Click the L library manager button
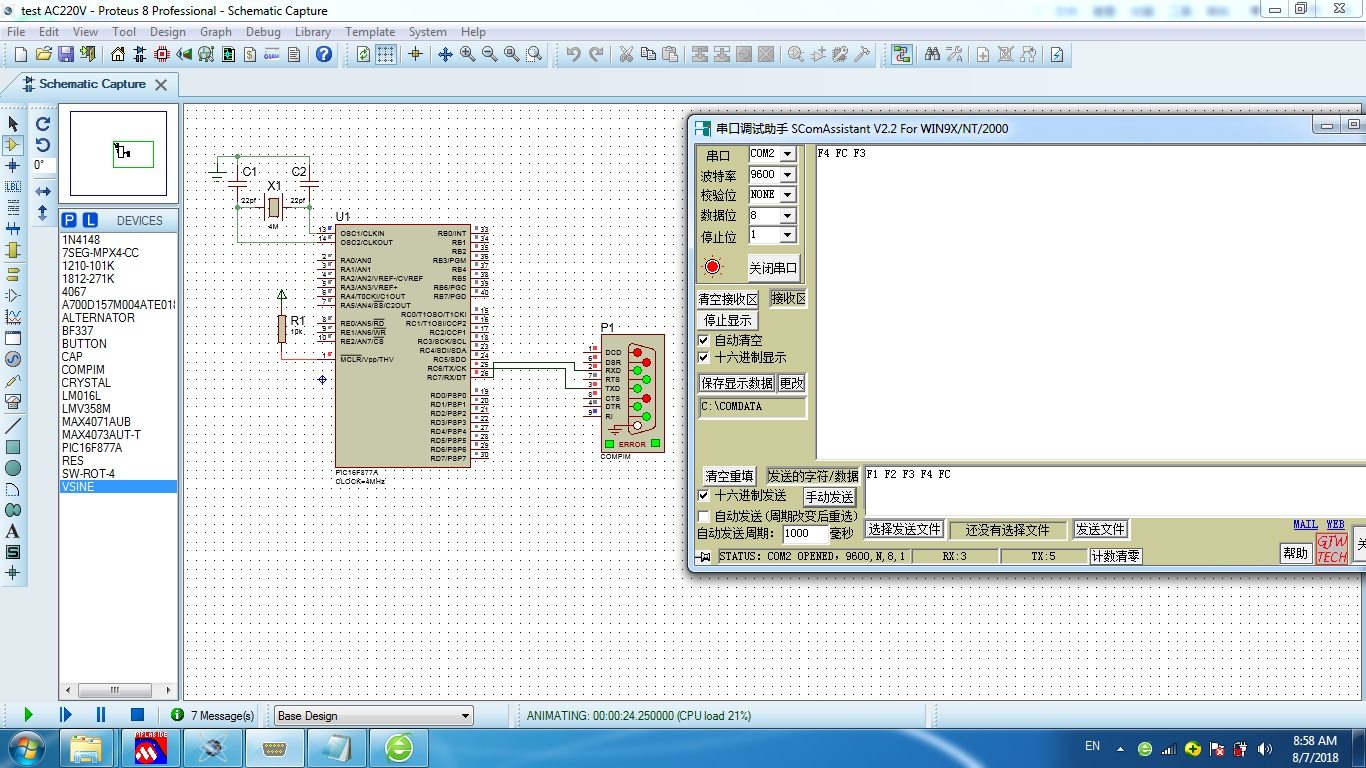The width and height of the screenshot is (1366, 768). (x=89, y=220)
